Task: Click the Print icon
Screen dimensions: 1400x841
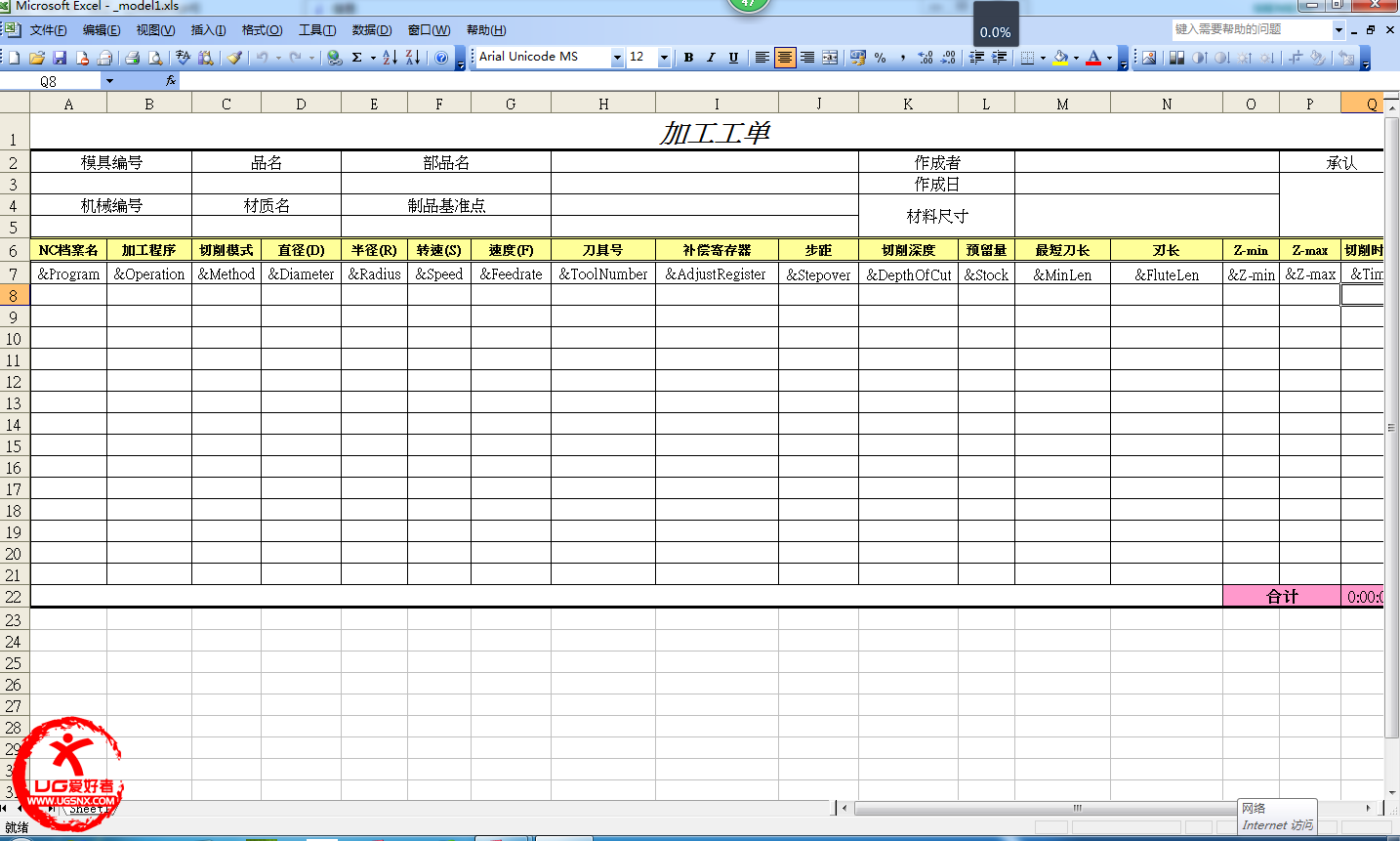Action: [133, 58]
